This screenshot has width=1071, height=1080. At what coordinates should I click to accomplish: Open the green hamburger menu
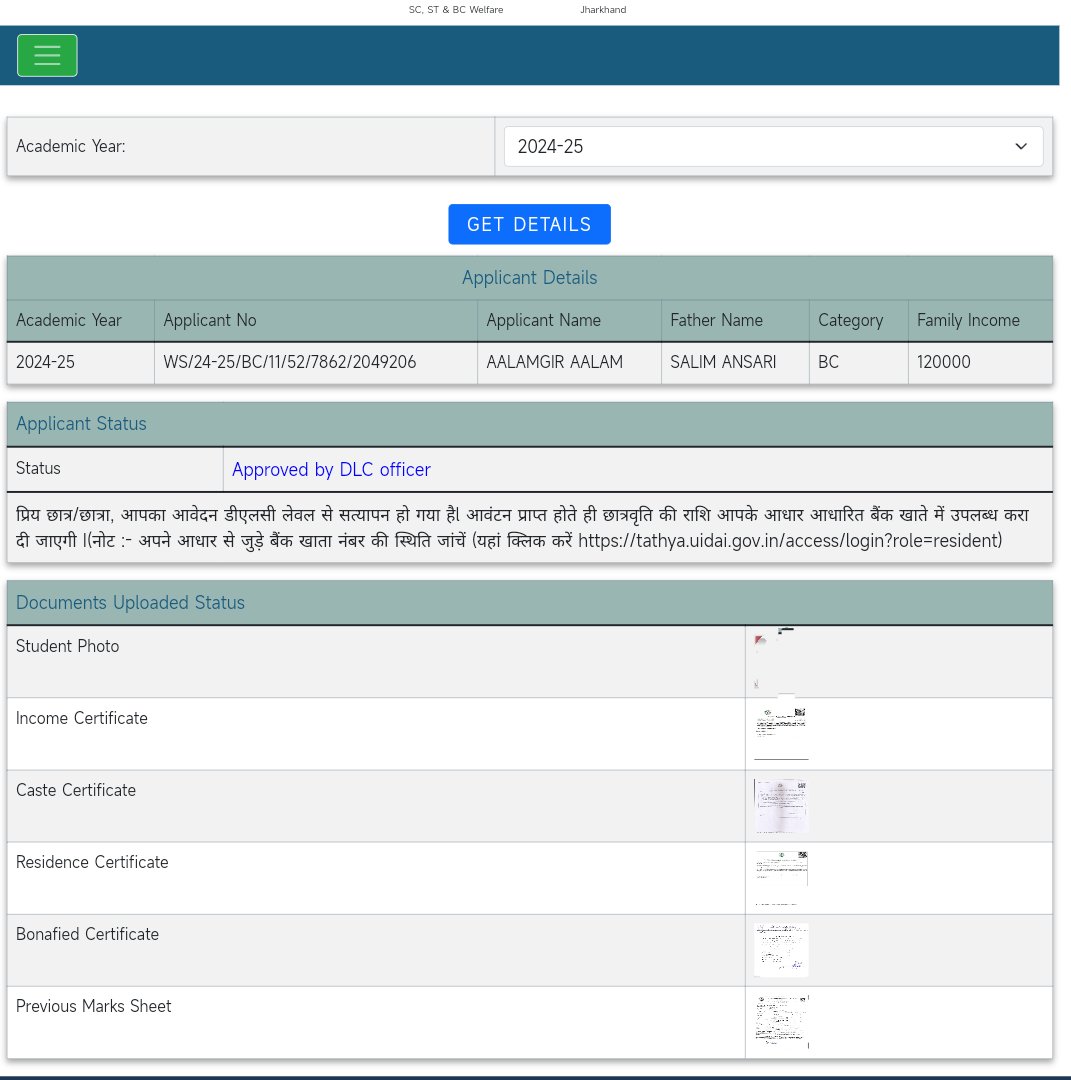coord(47,55)
